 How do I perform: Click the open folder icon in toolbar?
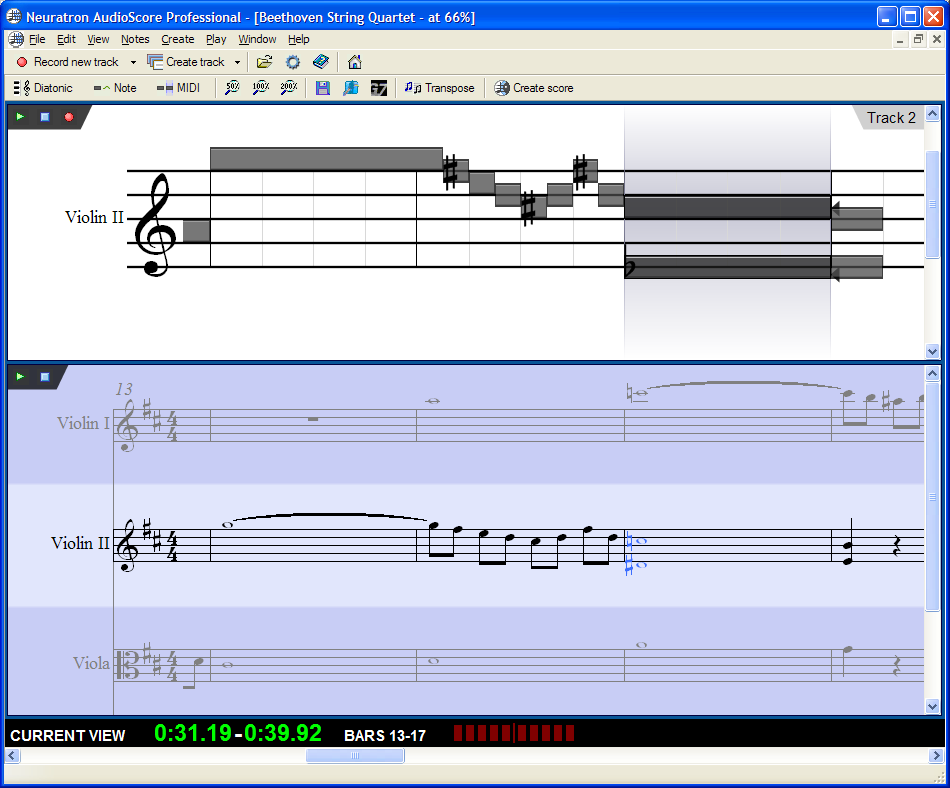pyautogui.click(x=264, y=62)
